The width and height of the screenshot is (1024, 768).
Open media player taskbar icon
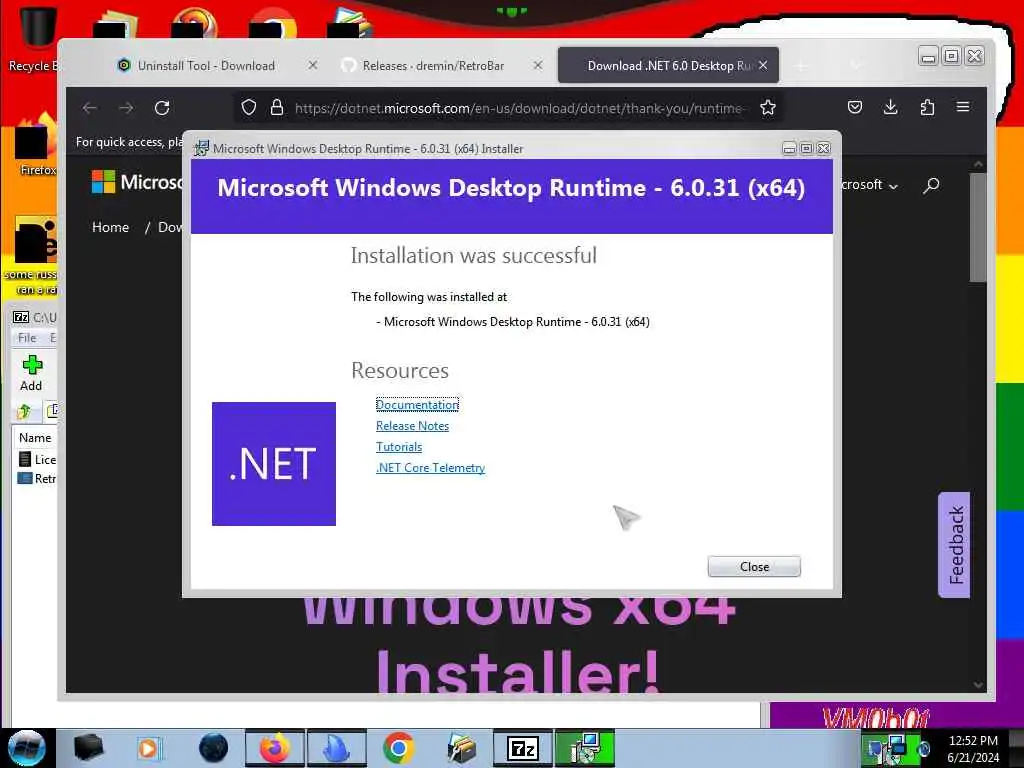[148, 748]
